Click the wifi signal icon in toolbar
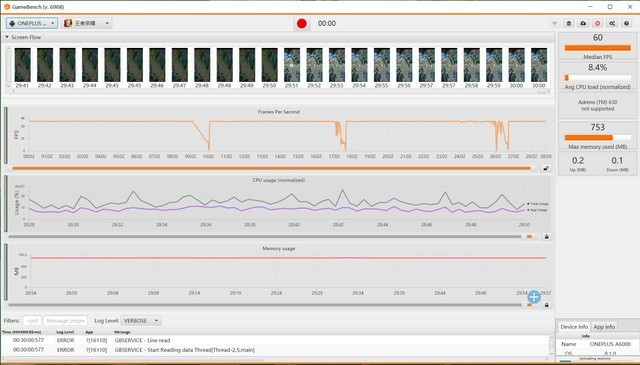The height and width of the screenshot is (365, 640). 554,24
